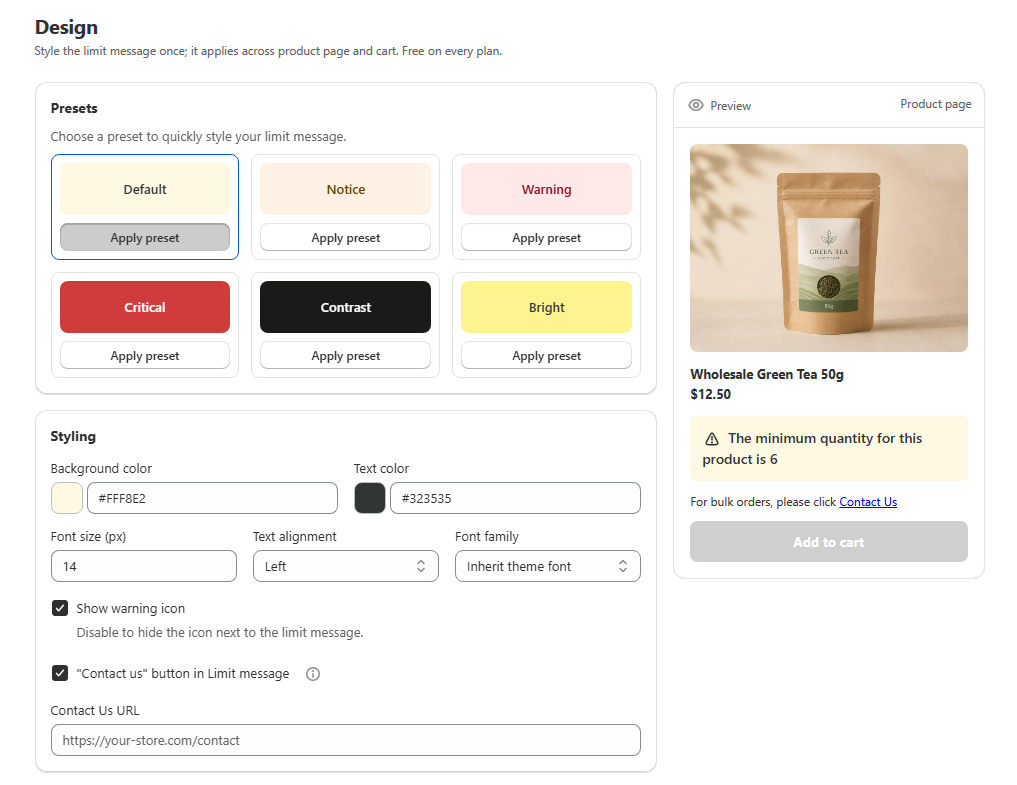The width and height of the screenshot is (1017, 785).
Task: Open the Font family dropdown
Action: pyautogui.click(x=547, y=566)
